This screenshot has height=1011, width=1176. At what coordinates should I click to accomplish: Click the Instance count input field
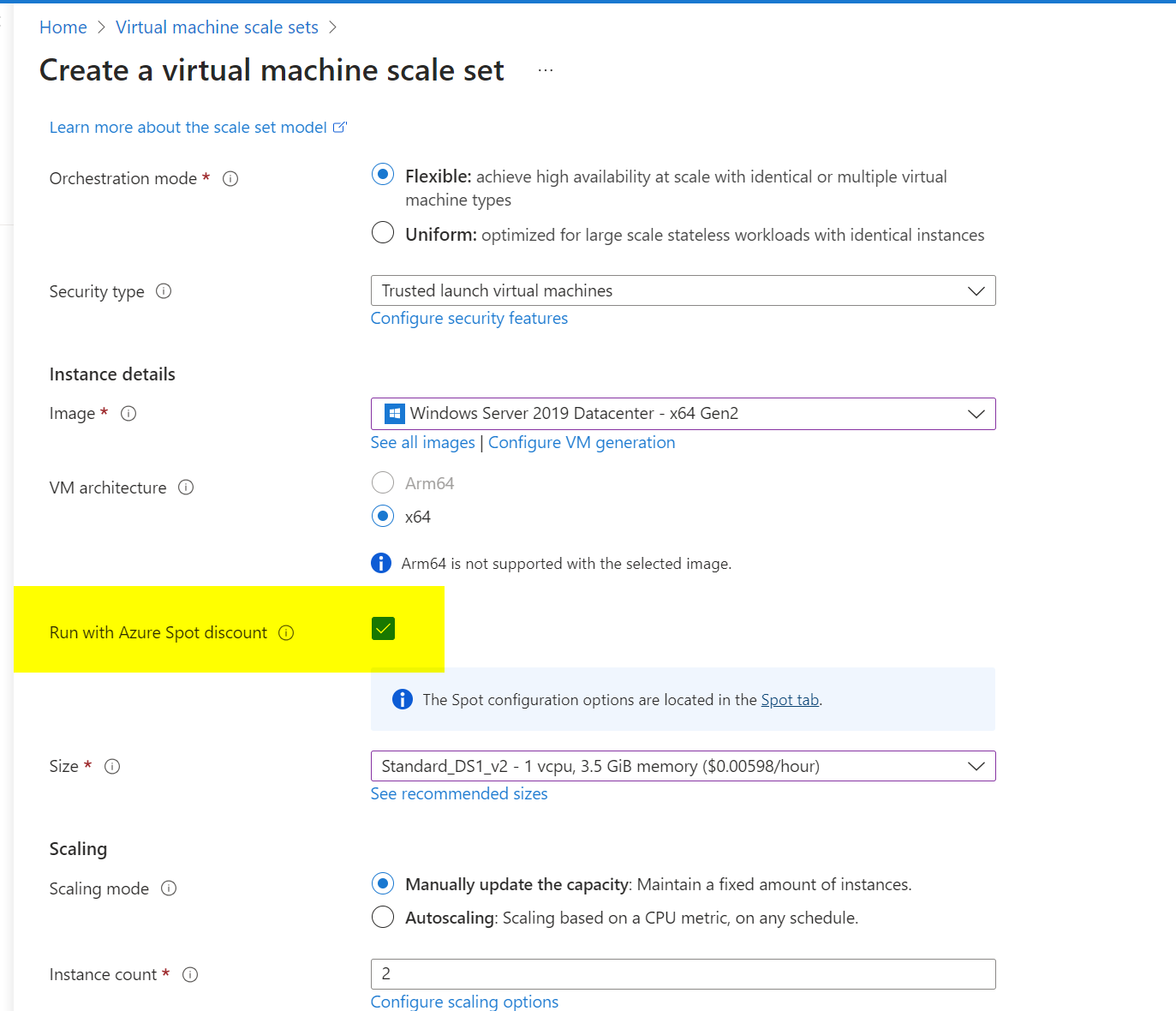(x=684, y=974)
